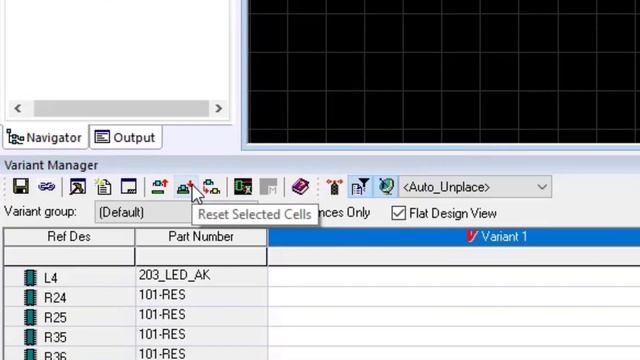Click the unplace component icon with up arrow
The image size is (640, 360).
pyautogui.click(x=160, y=187)
